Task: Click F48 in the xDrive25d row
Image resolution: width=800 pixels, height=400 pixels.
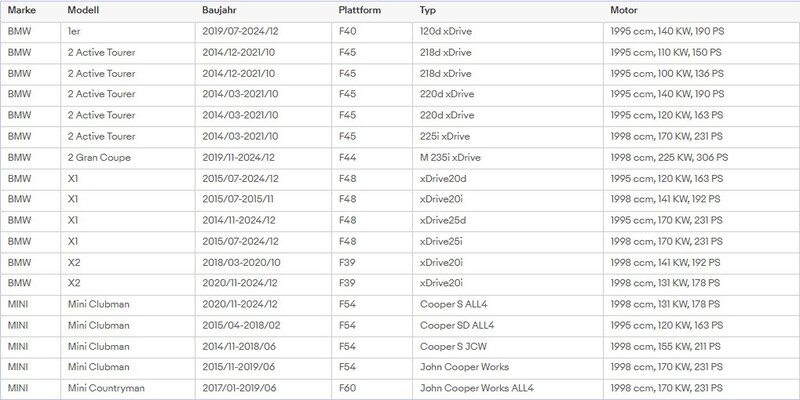Action: tap(347, 220)
